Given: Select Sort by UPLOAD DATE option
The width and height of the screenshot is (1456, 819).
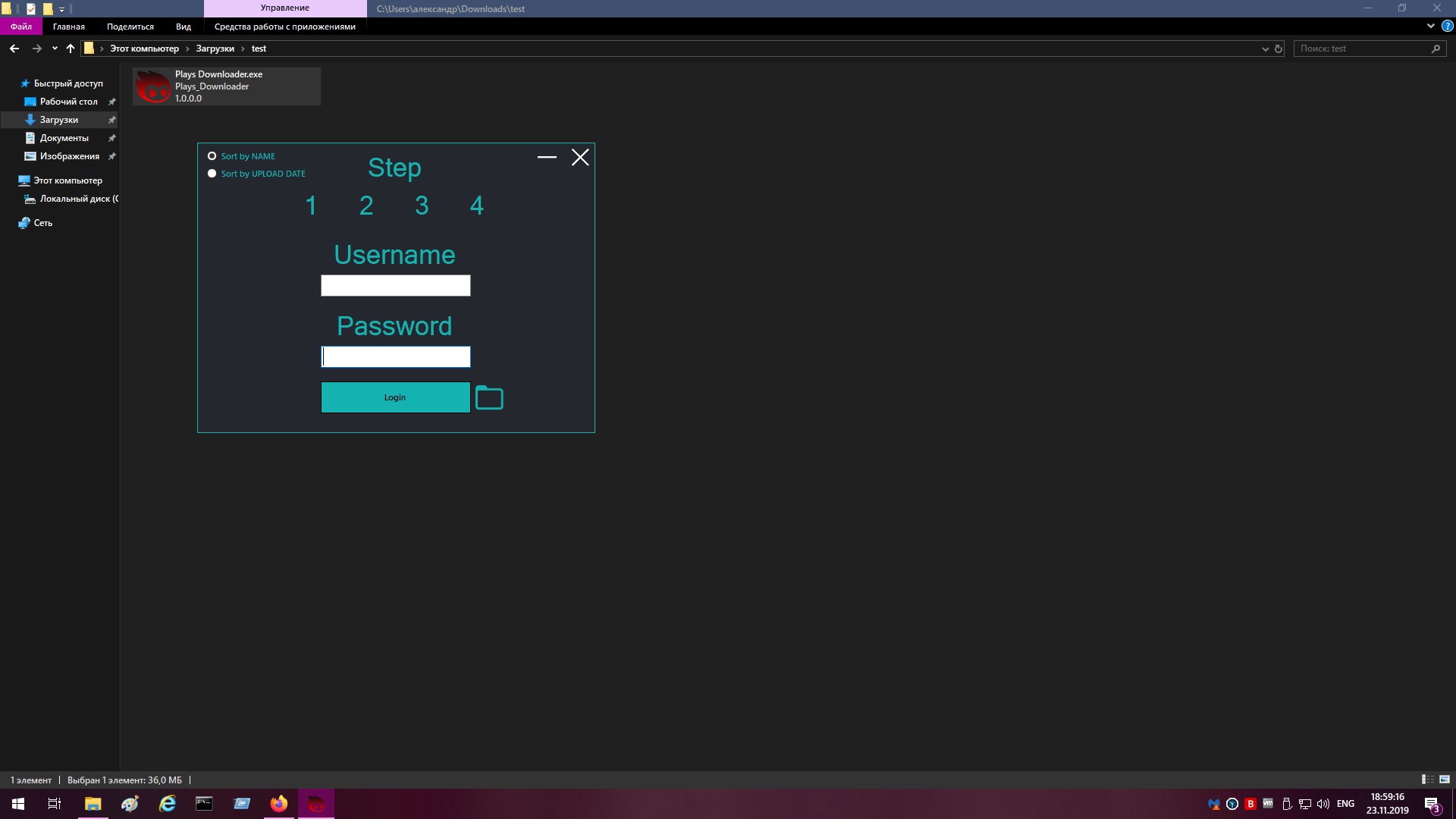Looking at the screenshot, I should pyautogui.click(x=212, y=174).
